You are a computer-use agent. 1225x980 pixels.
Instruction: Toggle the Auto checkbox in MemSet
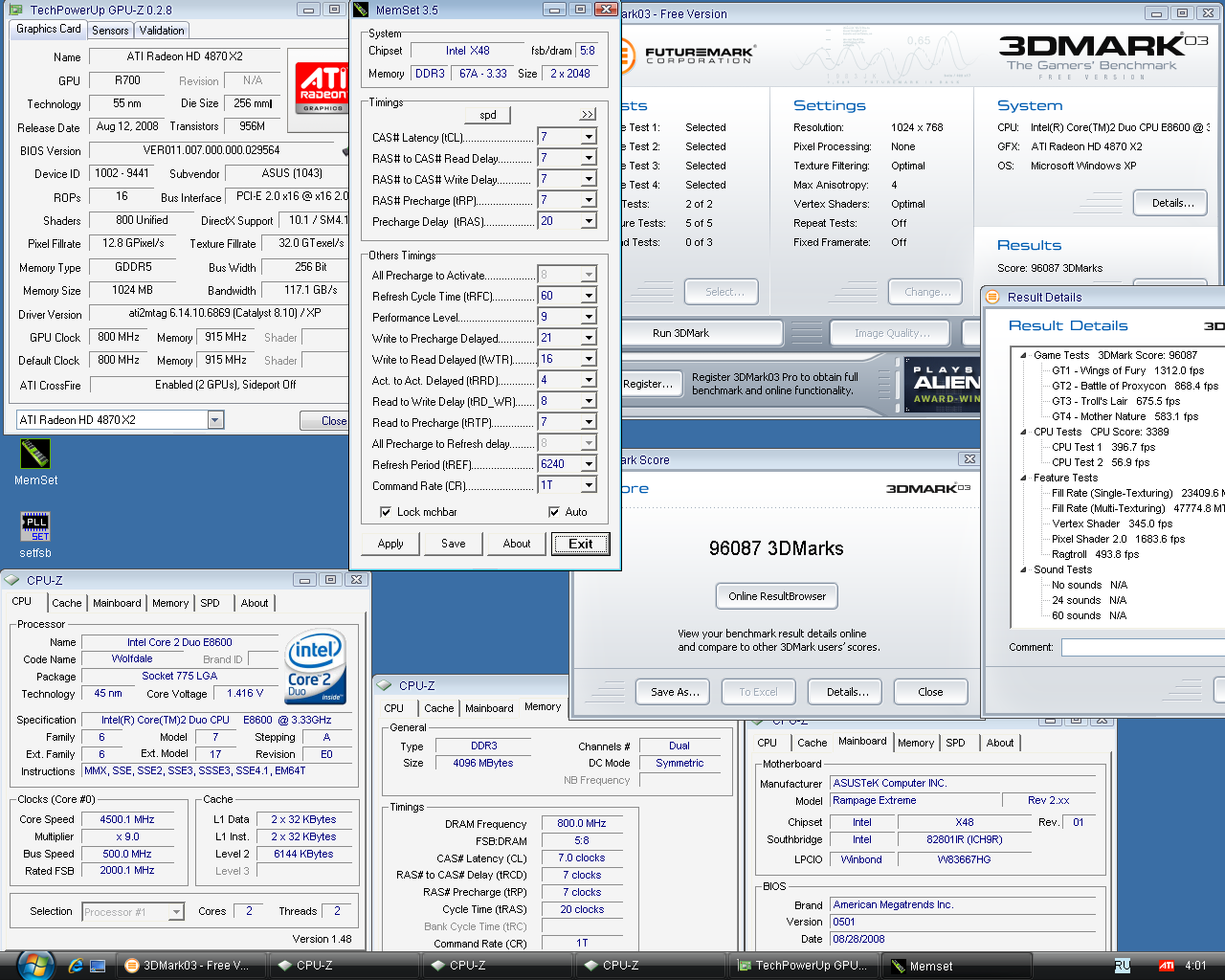point(554,512)
